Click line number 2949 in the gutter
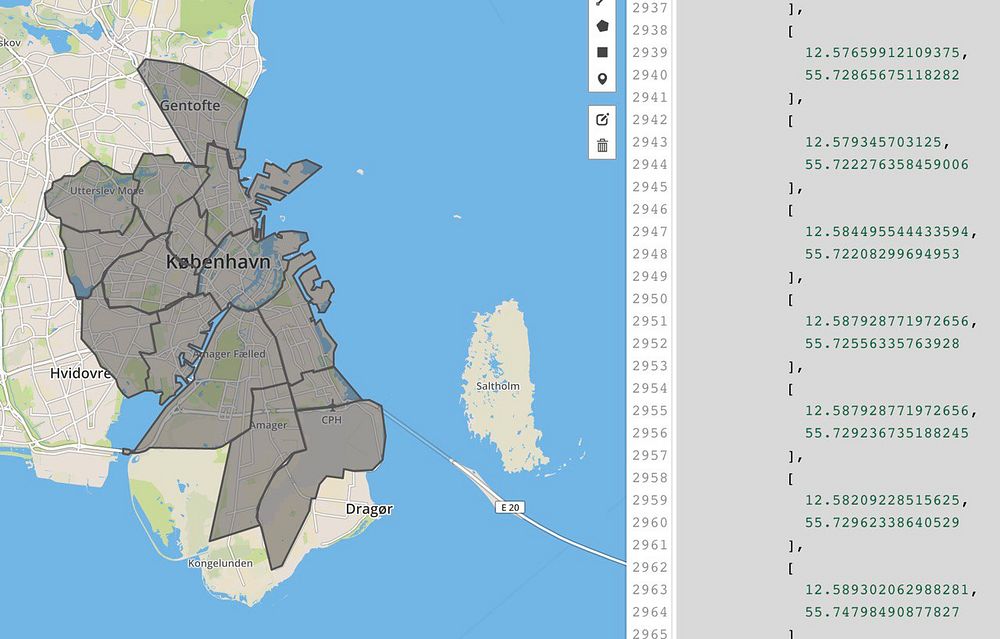 point(650,277)
